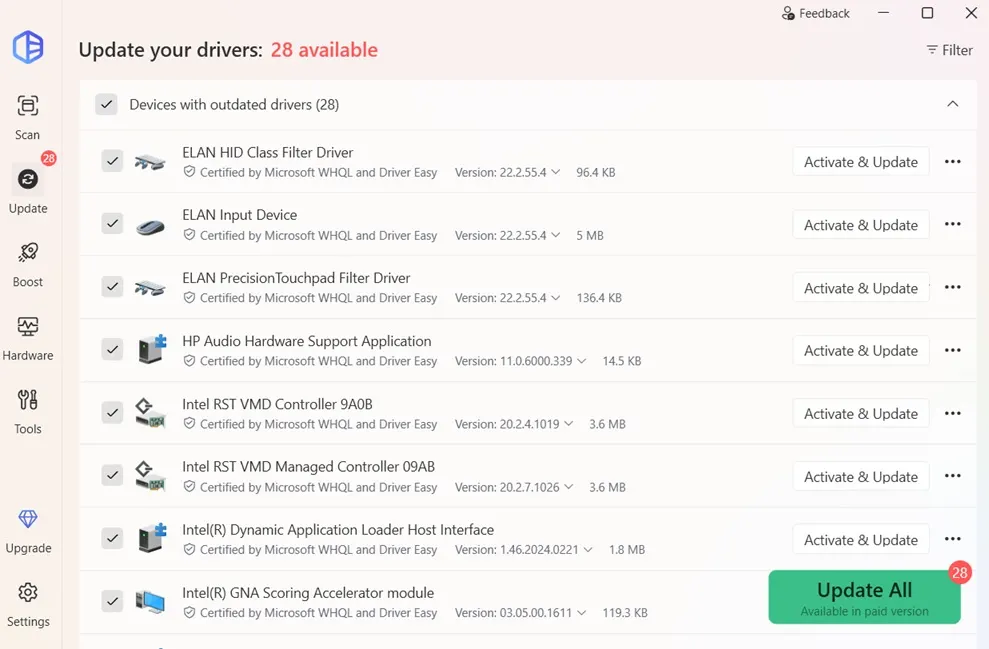Uncheck Intel GNA Scoring Accelerator module
The width and height of the screenshot is (989, 649).
(112, 601)
